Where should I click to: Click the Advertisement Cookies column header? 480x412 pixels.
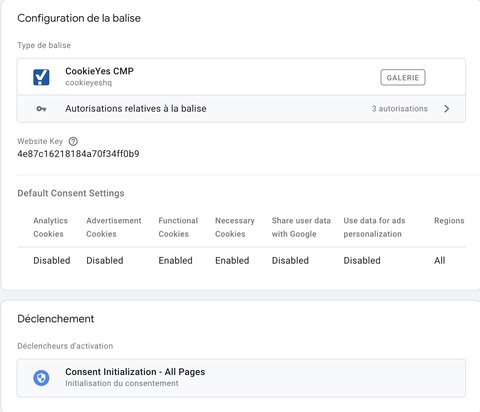coord(114,227)
